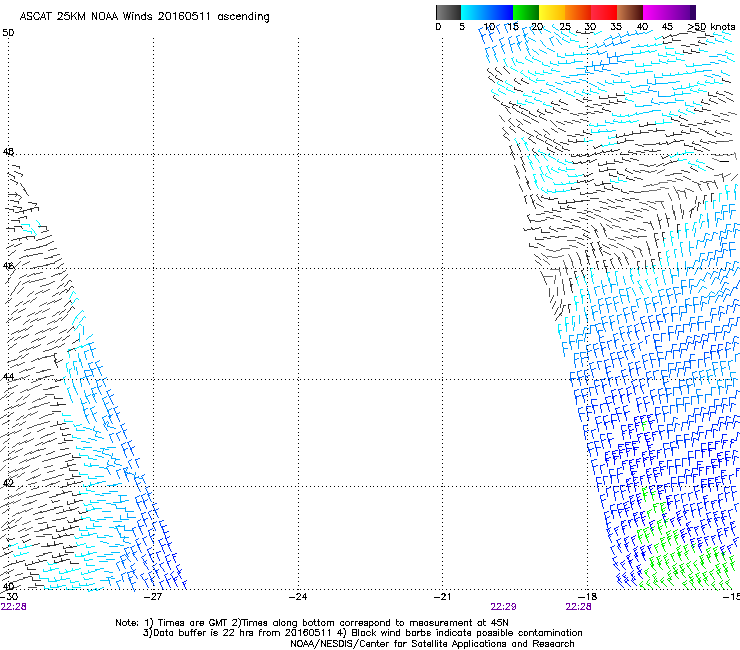Click the latitude label '42' on the left axis
The height and width of the screenshot is (650, 740).
(x=8, y=483)
